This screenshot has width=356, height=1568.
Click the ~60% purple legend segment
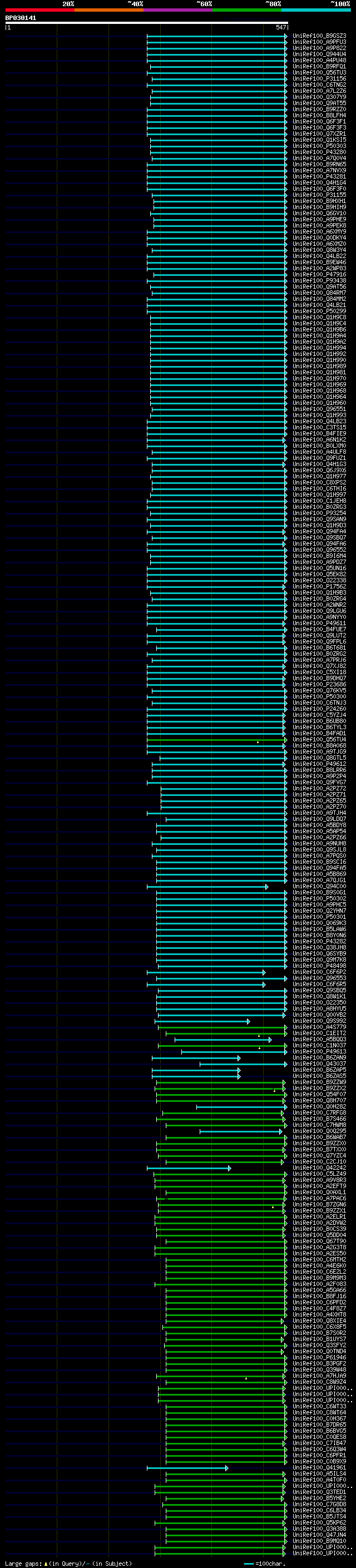click(179, 10)
